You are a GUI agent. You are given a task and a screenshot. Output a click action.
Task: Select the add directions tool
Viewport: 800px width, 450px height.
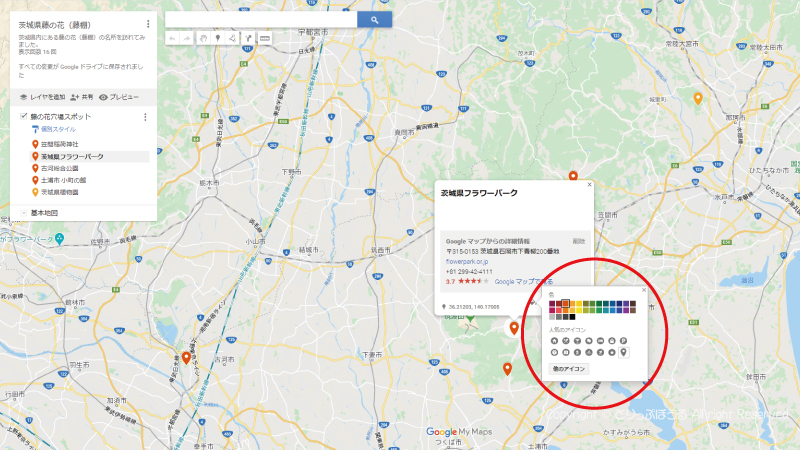248,38
